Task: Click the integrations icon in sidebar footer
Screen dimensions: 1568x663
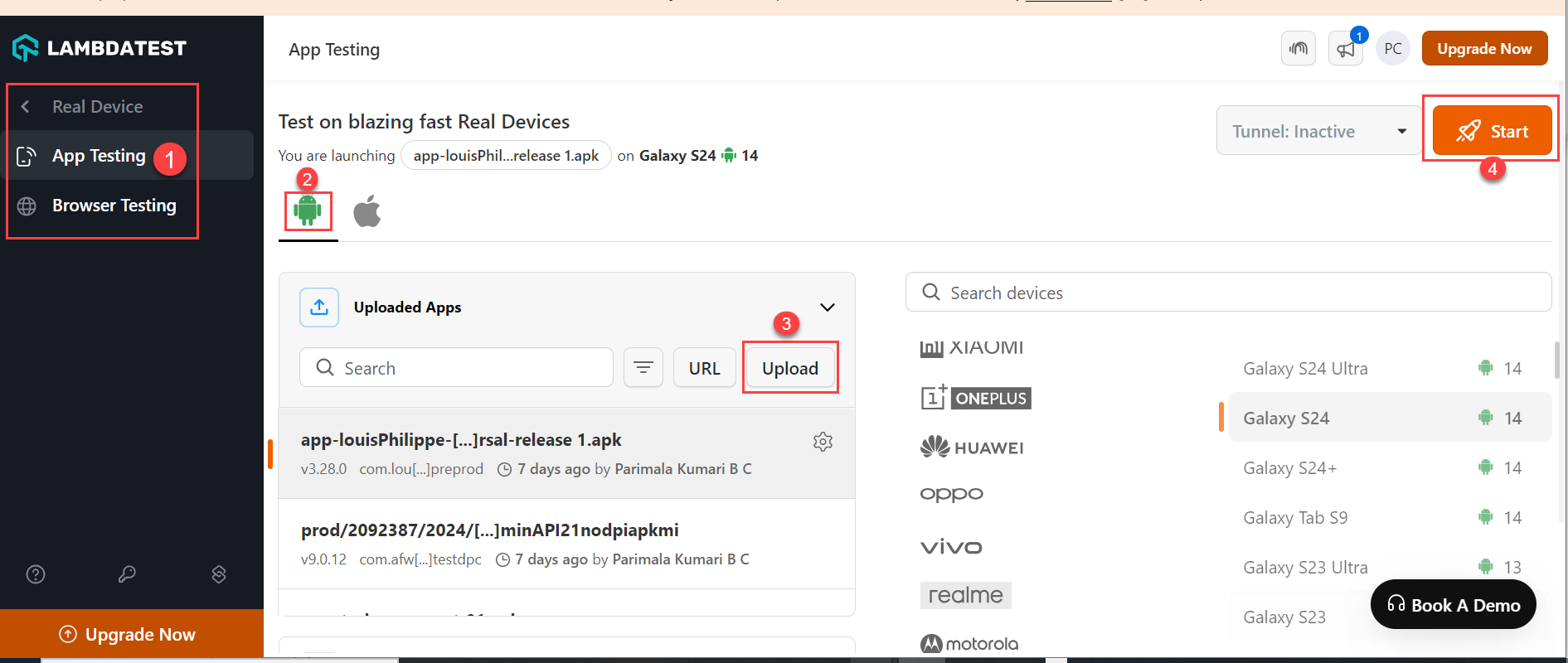Action: (219, 574)
